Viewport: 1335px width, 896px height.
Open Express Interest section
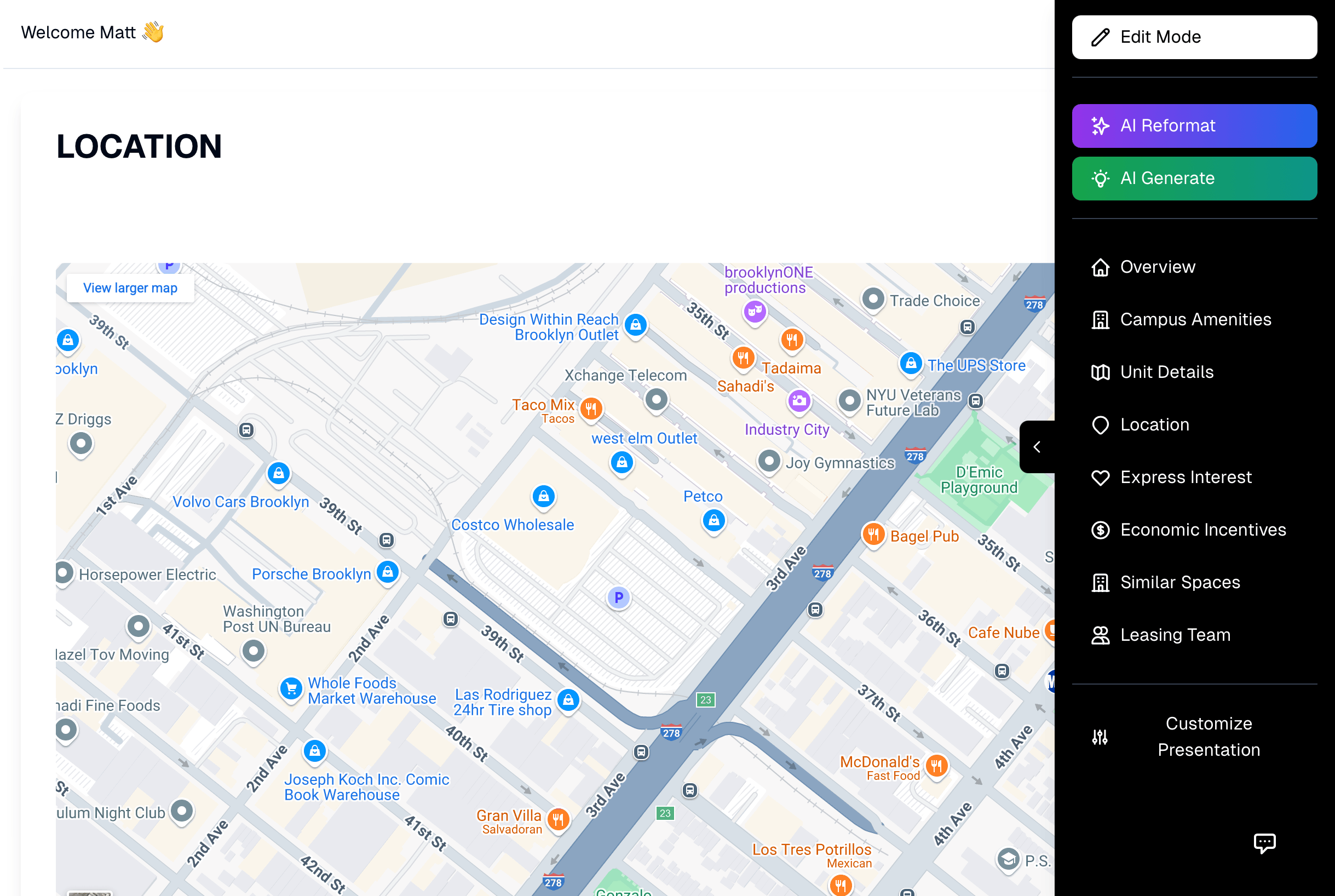[x=1194, y=477]
